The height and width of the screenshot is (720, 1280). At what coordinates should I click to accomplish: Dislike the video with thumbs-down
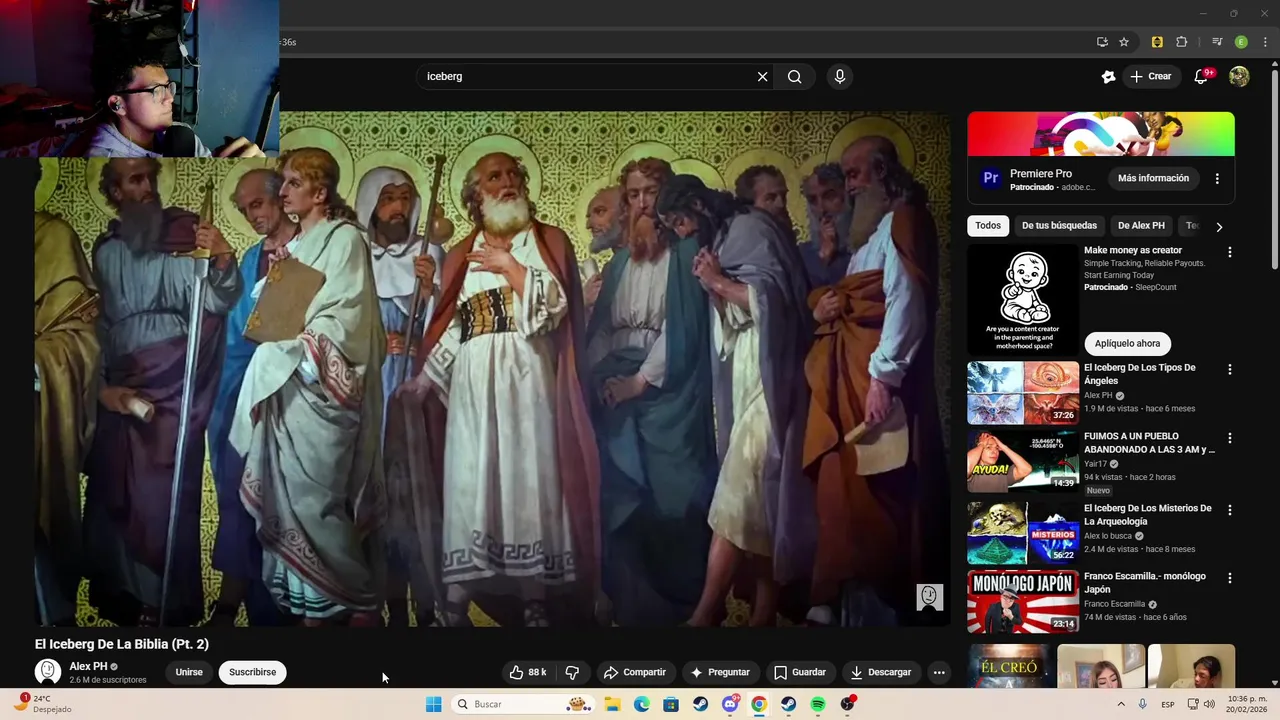(x=572, y=672)
